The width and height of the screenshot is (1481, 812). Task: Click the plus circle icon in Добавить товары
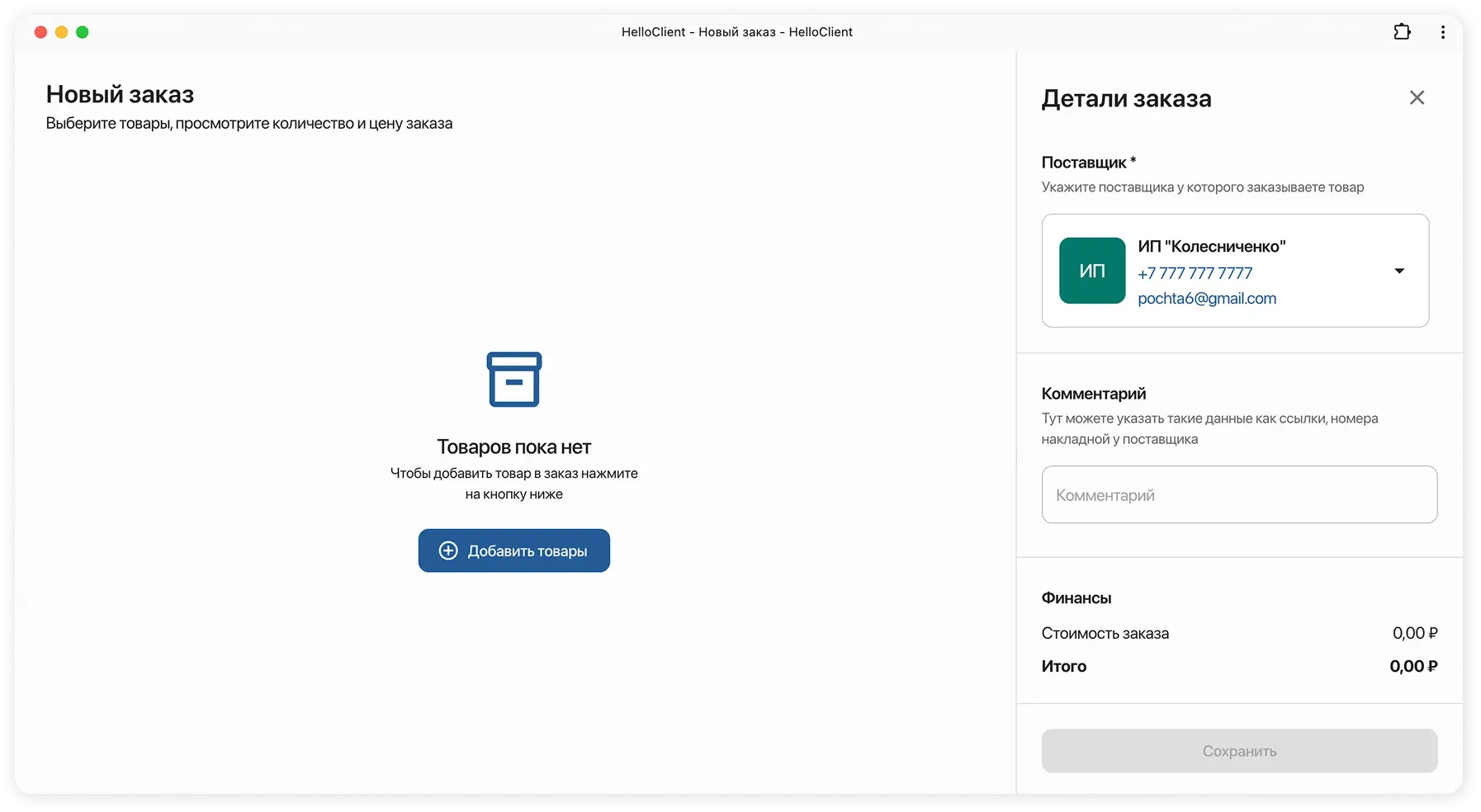(448, 550)
